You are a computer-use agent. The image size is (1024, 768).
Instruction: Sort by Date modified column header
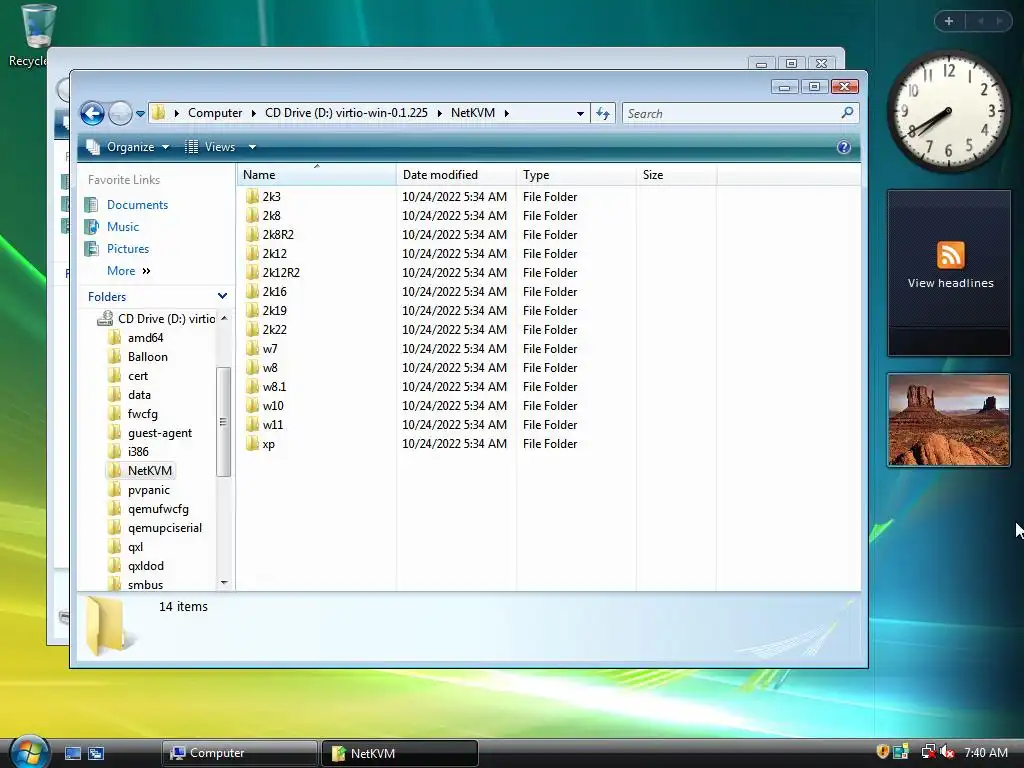click(x=456, y=174)
